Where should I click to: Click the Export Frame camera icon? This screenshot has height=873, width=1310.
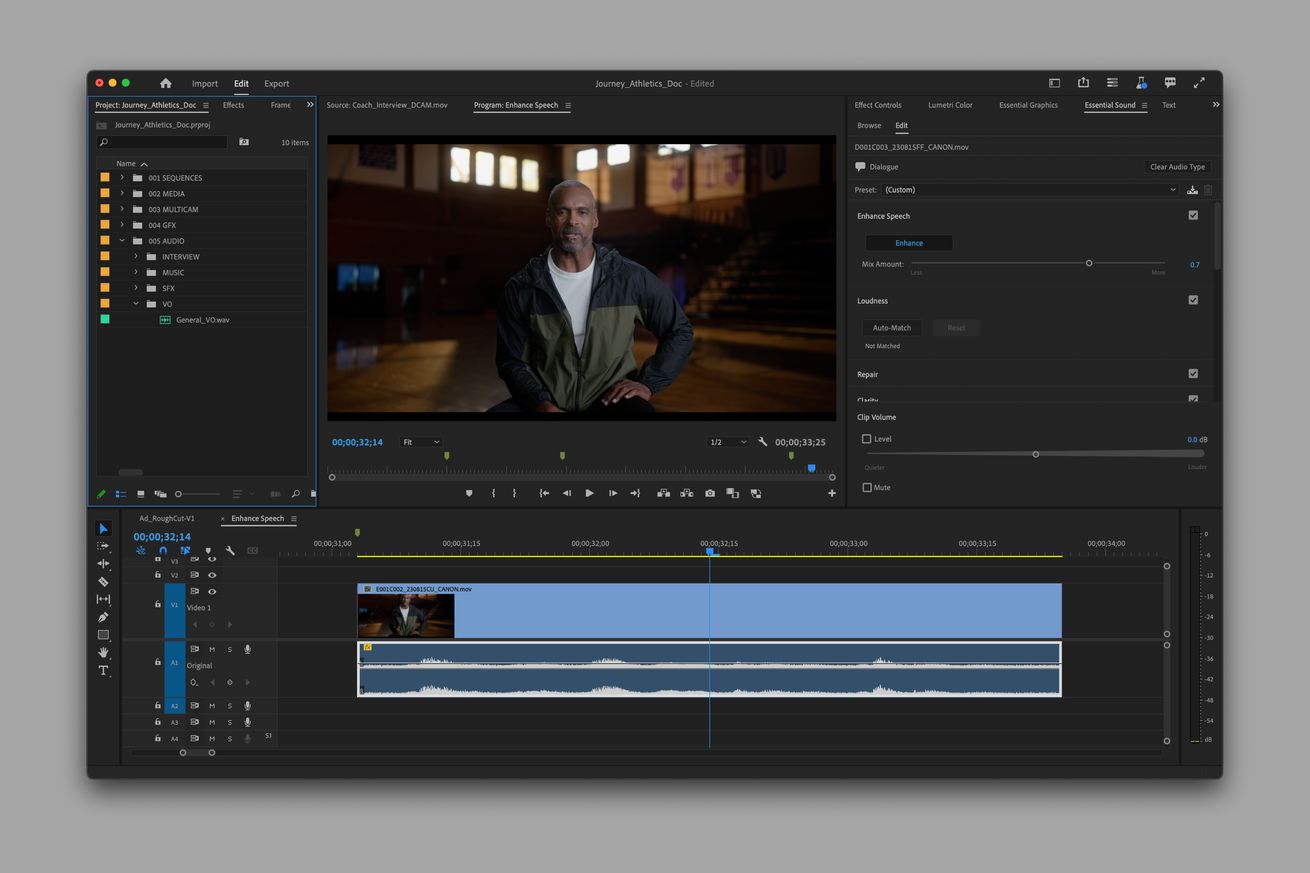point(710,493)
